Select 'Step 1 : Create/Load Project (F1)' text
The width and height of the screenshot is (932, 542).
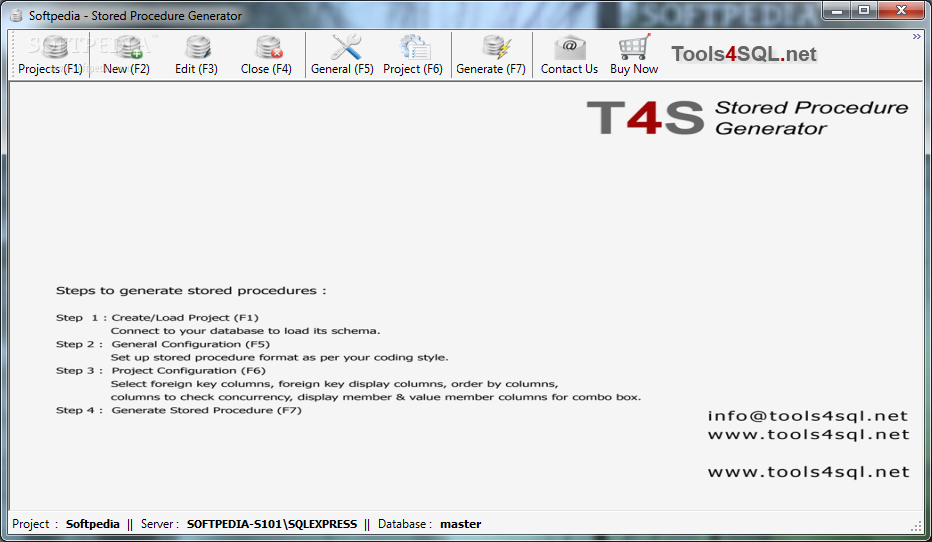pyautogui.click(x=157, y=317)
